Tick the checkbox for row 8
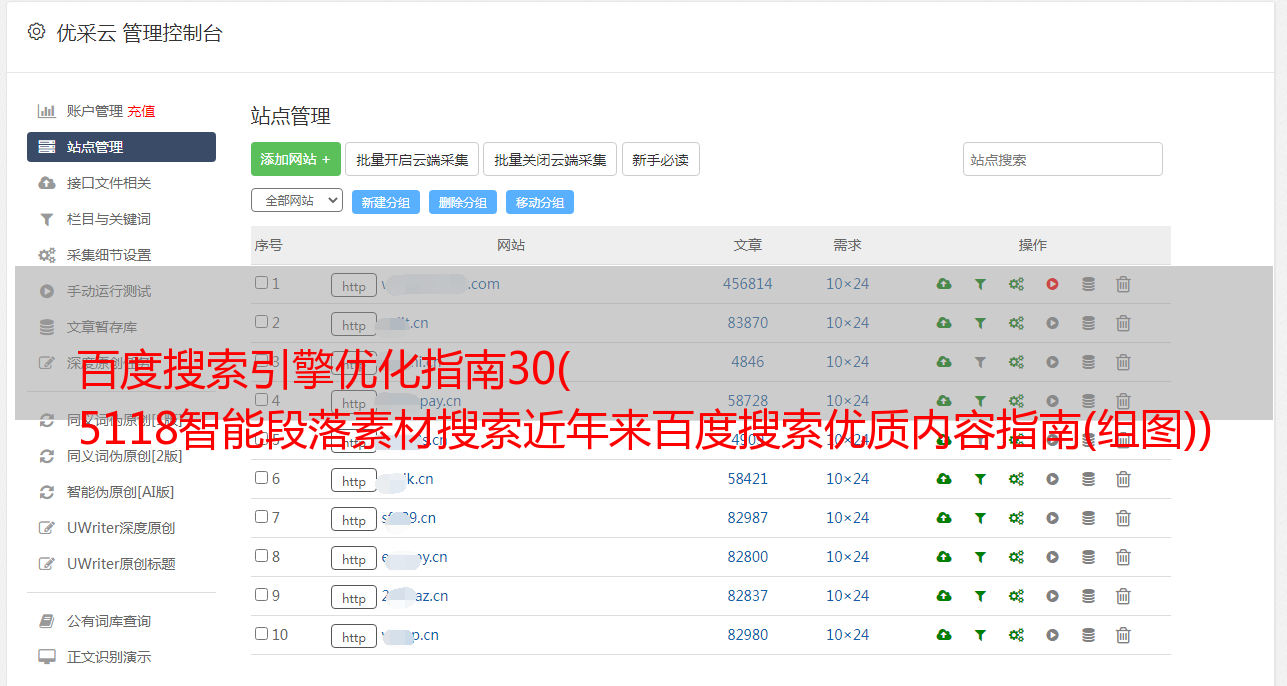This screenshot has width=1287, height=686. (261, 556)
